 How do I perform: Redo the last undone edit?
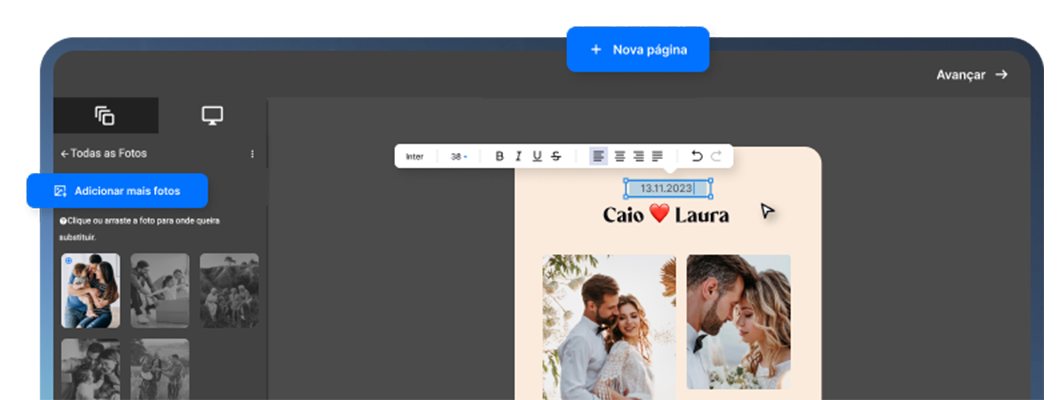pos(716,156)
